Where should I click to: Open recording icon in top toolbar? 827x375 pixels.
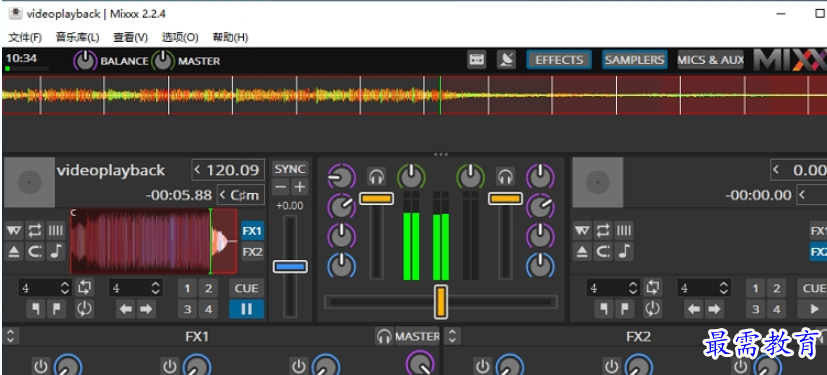[x=476, y=60]
